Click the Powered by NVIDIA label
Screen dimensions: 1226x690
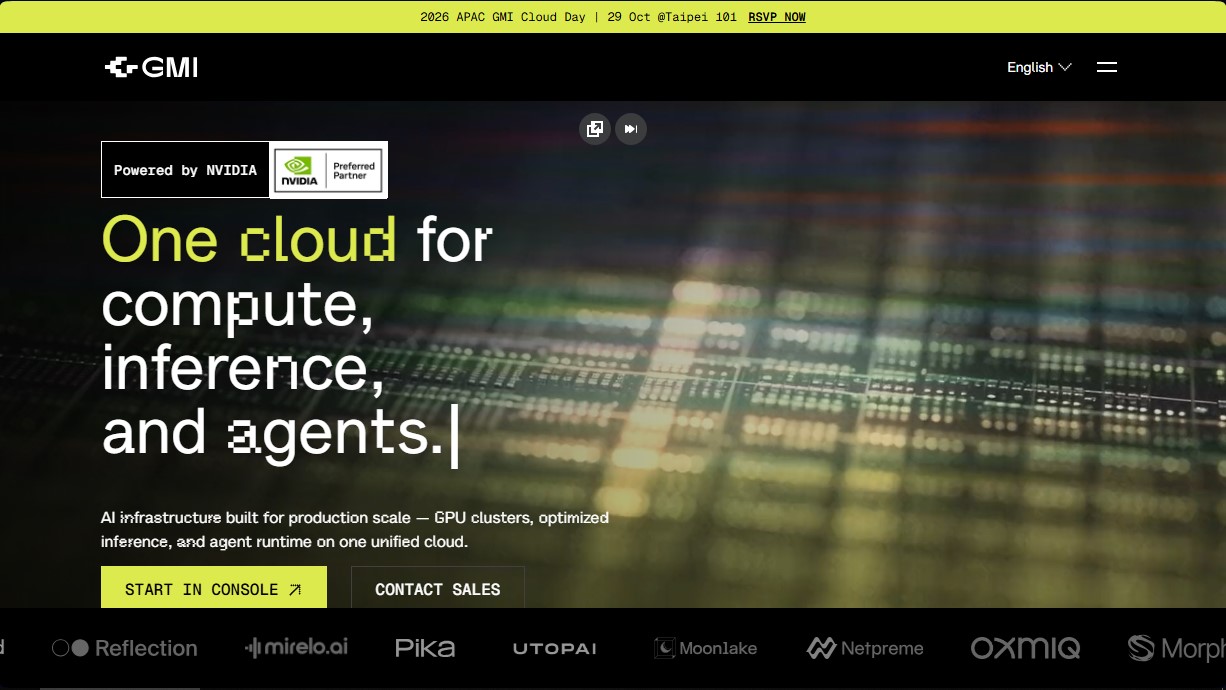click(185, 170)
